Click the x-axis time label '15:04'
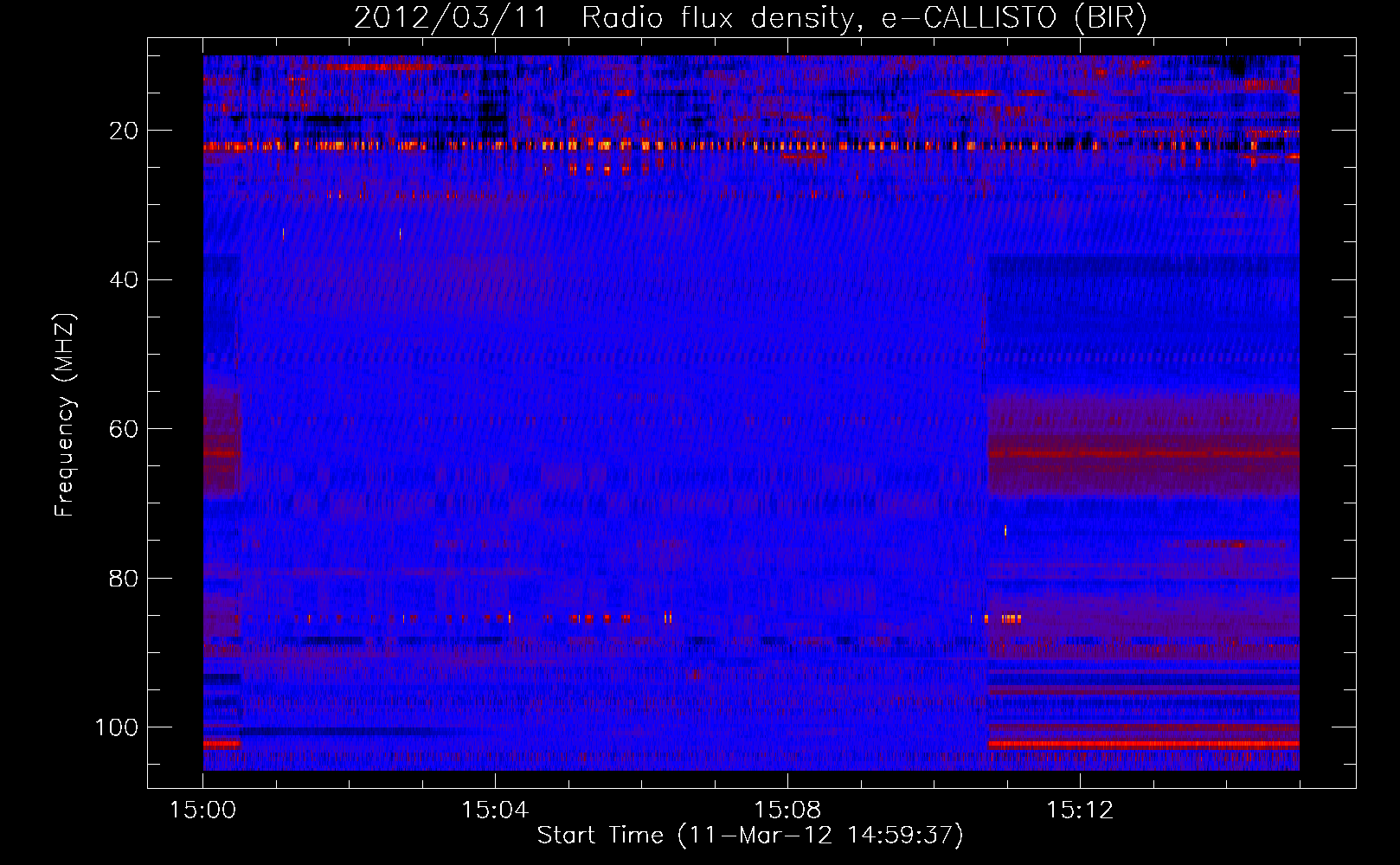 (x=495, y=811)
